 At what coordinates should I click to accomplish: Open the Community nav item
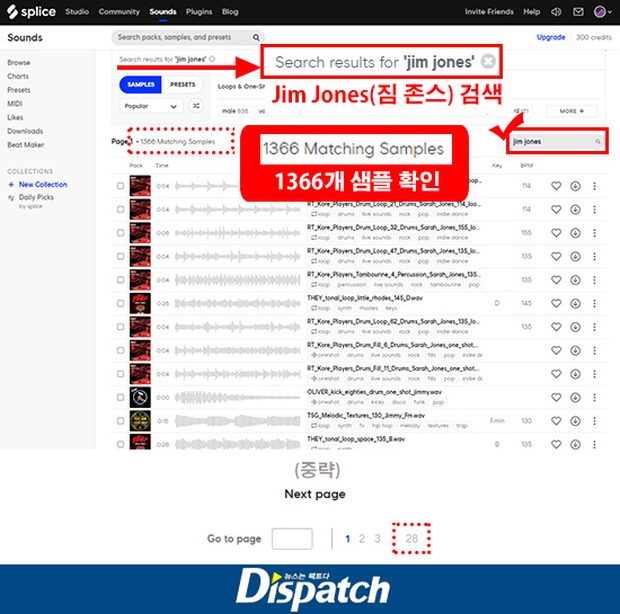point(119,12)
